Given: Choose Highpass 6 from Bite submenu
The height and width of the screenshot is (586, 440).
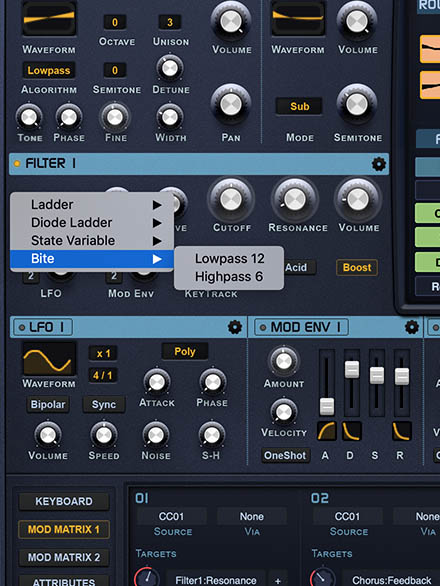Looking at the screenshot, I should [x=229, y=277].
